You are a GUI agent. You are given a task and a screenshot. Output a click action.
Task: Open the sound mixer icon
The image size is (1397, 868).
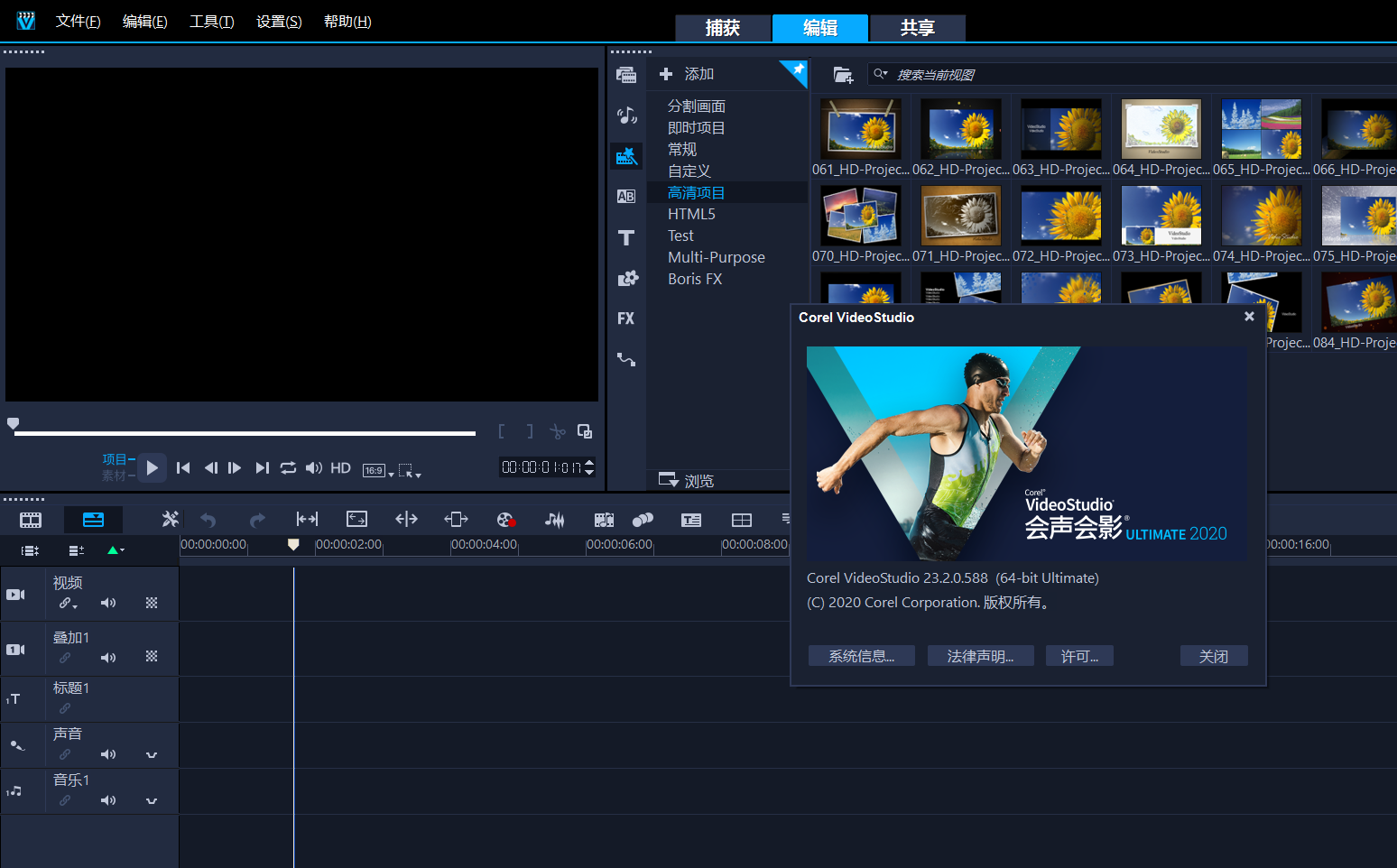555,520
